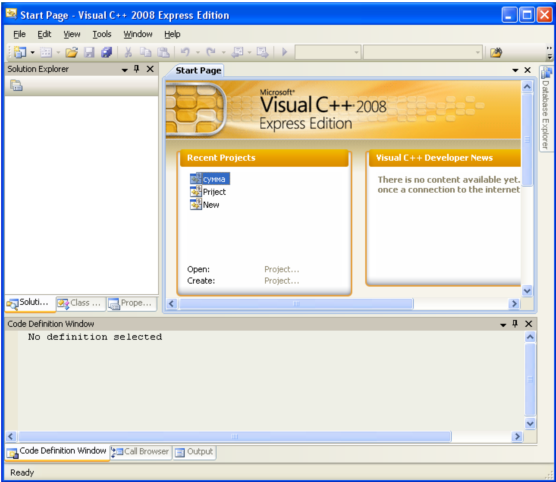Open the New Project dropdown arrow
This screenshot has height=482, width=556.
[x=32, y=52]
